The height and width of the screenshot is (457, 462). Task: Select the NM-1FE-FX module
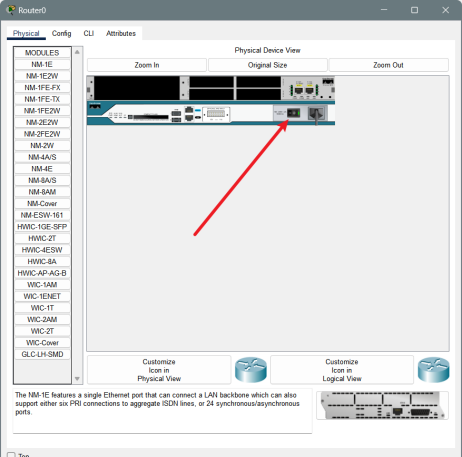[x=42, y=88]
